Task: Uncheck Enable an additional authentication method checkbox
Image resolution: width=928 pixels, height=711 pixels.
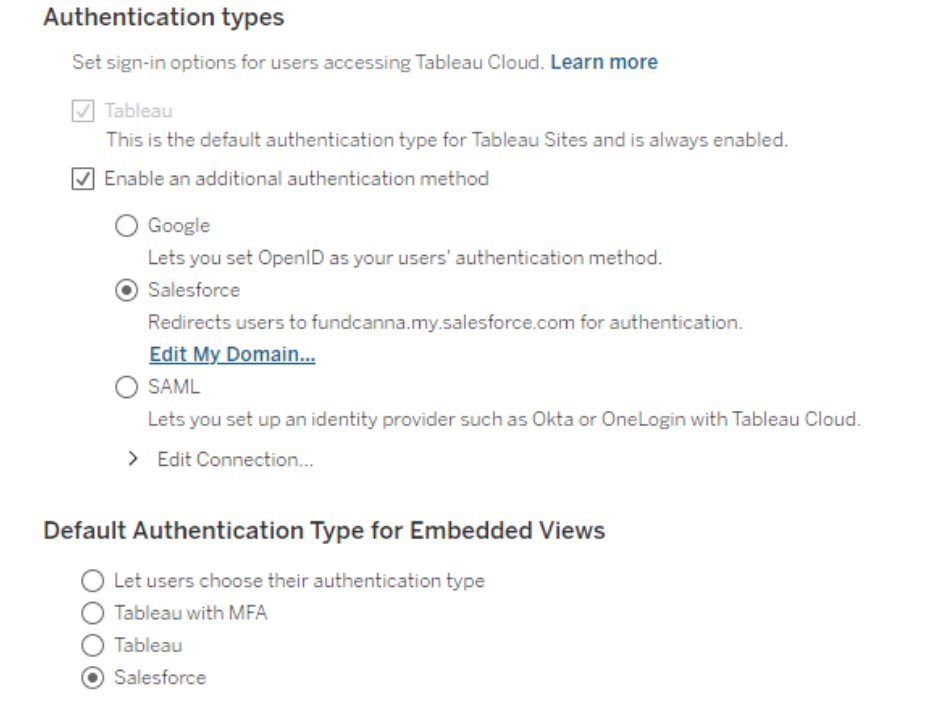Action: point(83,179)
